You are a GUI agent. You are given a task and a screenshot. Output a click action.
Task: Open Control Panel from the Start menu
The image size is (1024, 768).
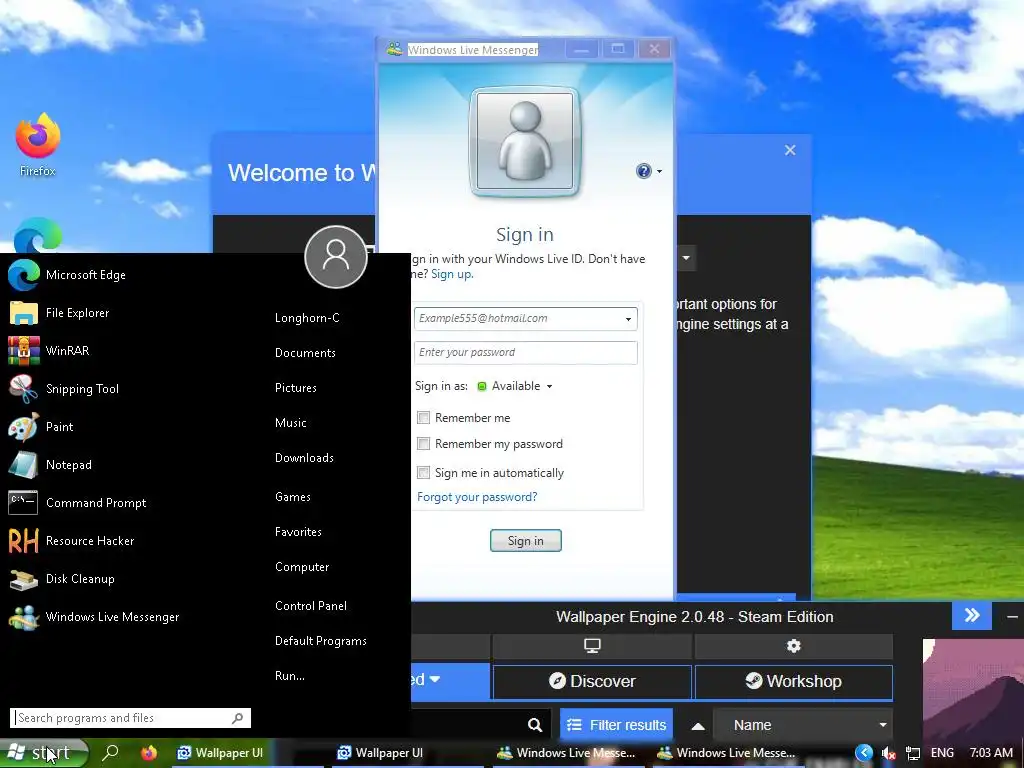(x=310, y=606)
